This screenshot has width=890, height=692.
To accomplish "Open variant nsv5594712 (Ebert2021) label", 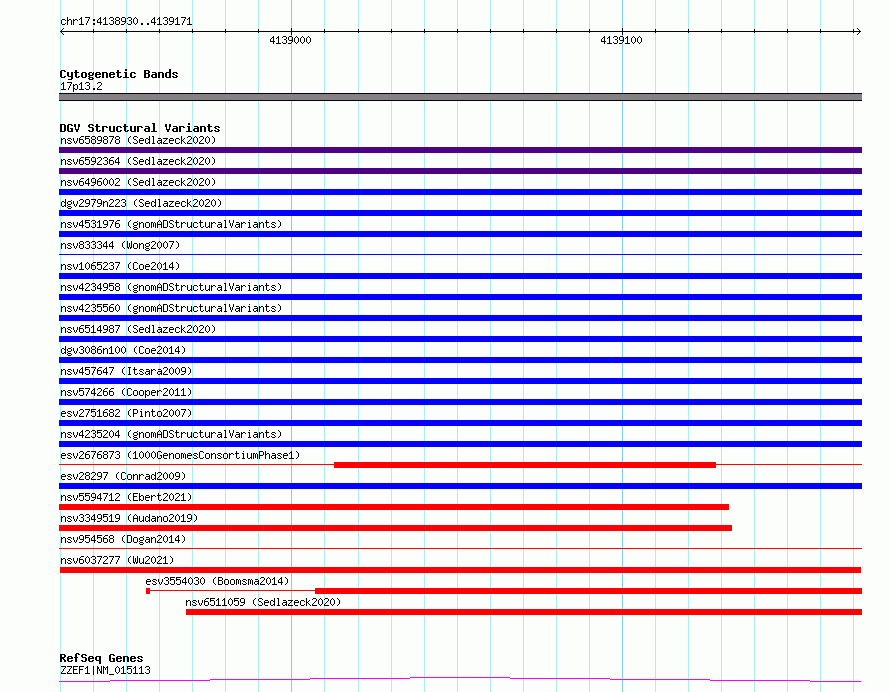I will (x=126, y=497).
